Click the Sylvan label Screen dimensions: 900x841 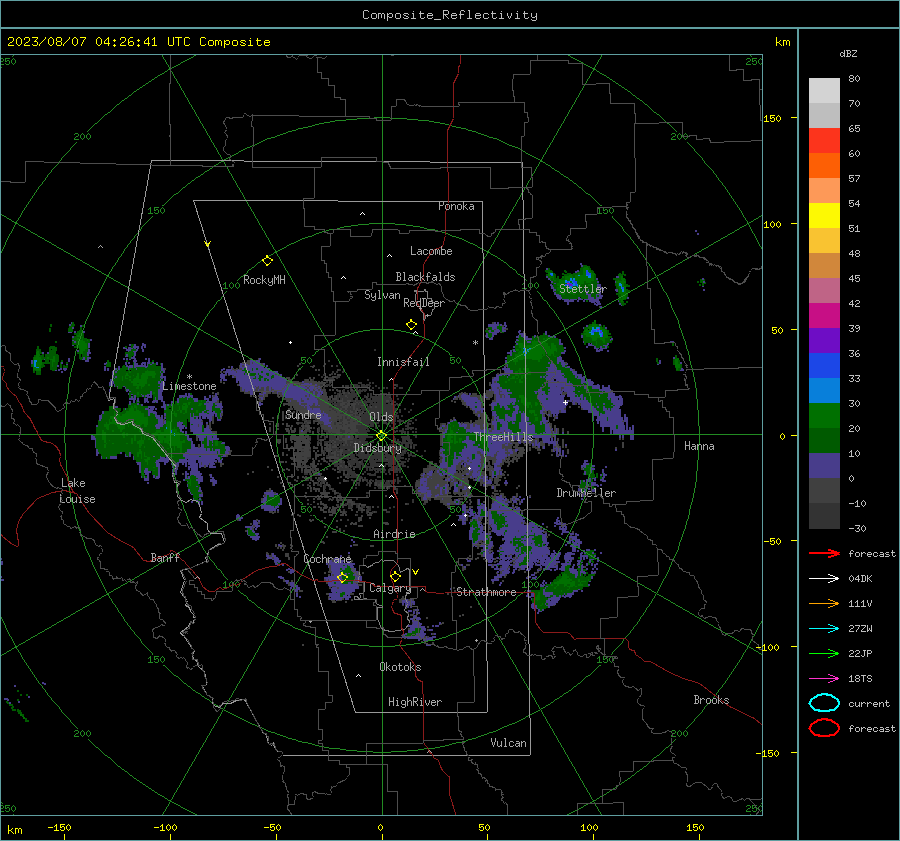[382, 295]
